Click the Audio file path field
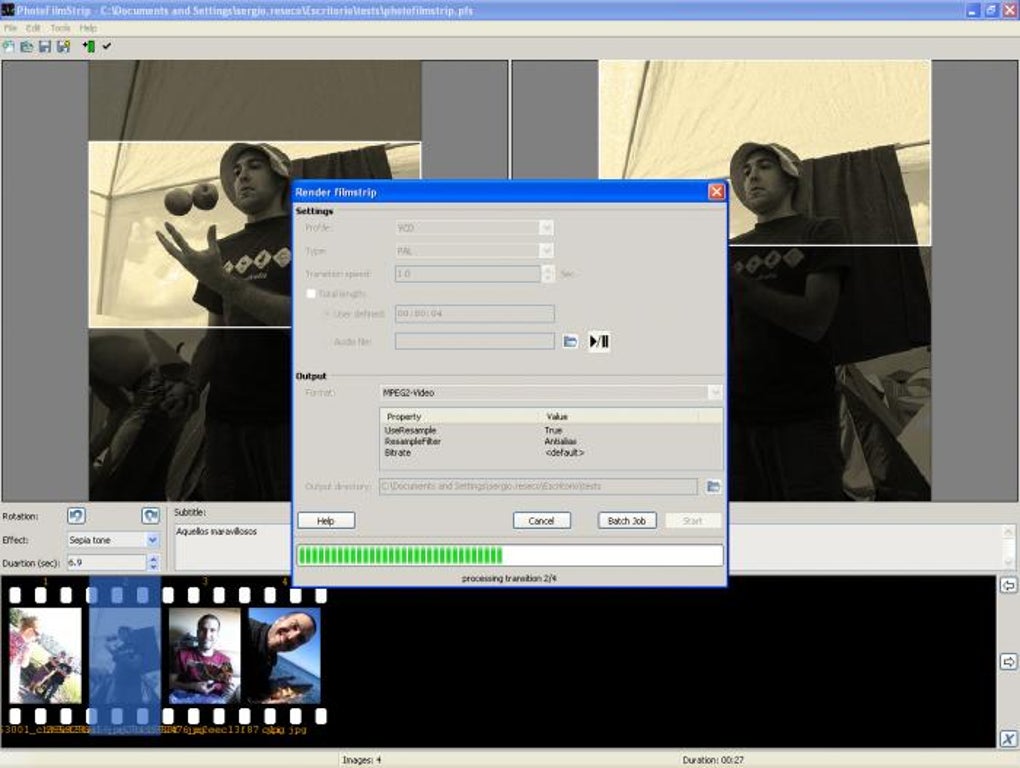1020x768 pixels. click(x=474, y=341)
